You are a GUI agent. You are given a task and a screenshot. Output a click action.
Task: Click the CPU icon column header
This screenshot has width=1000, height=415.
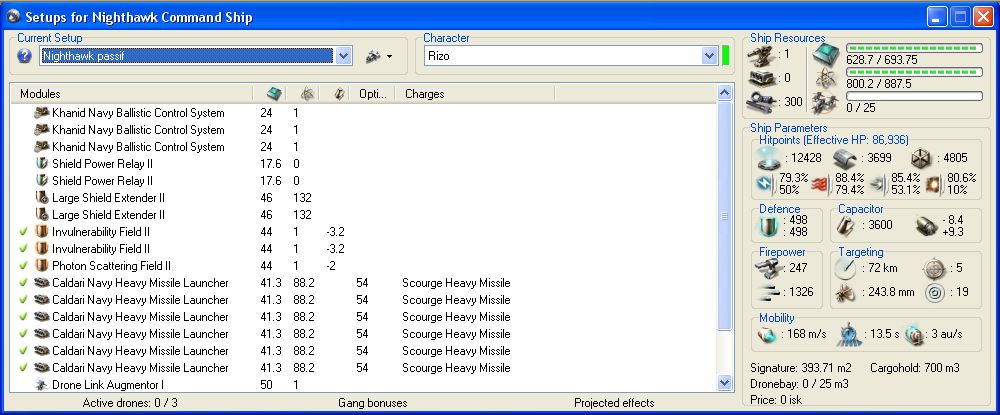click(274, 94)
